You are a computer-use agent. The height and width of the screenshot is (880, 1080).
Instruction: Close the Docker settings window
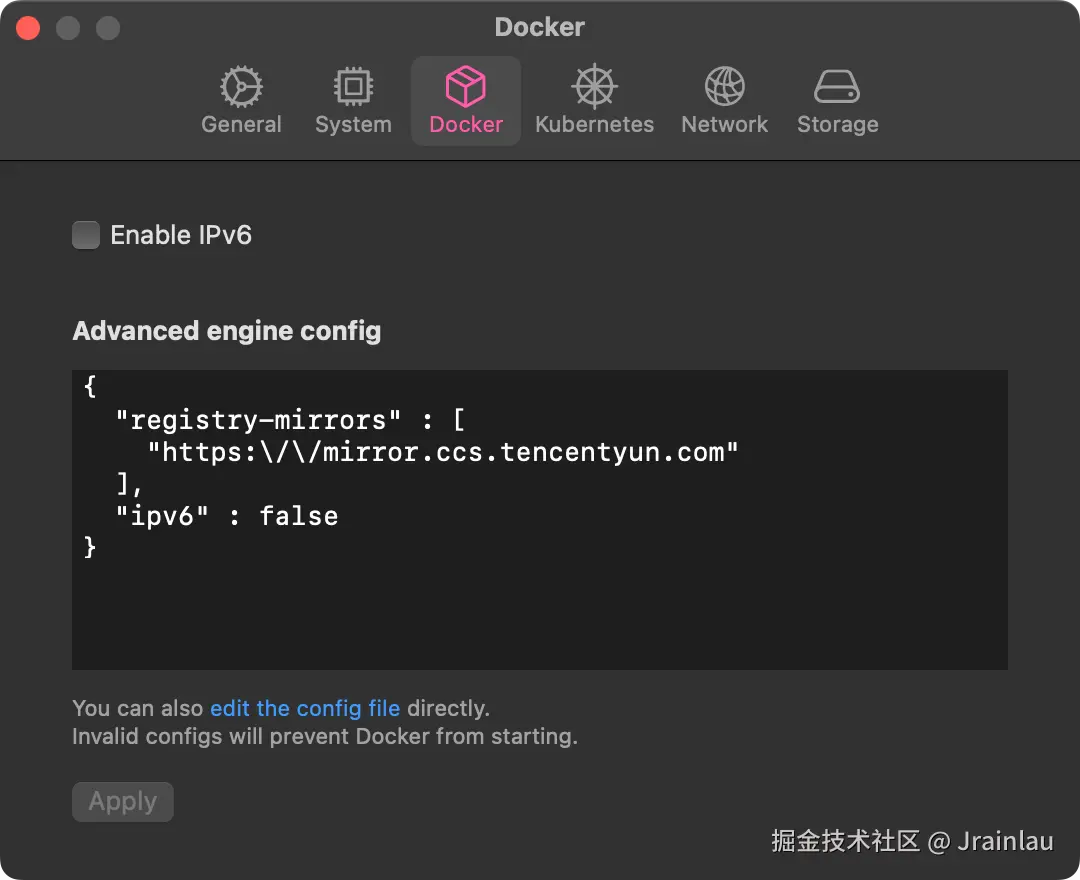click(x=28, y=28)
